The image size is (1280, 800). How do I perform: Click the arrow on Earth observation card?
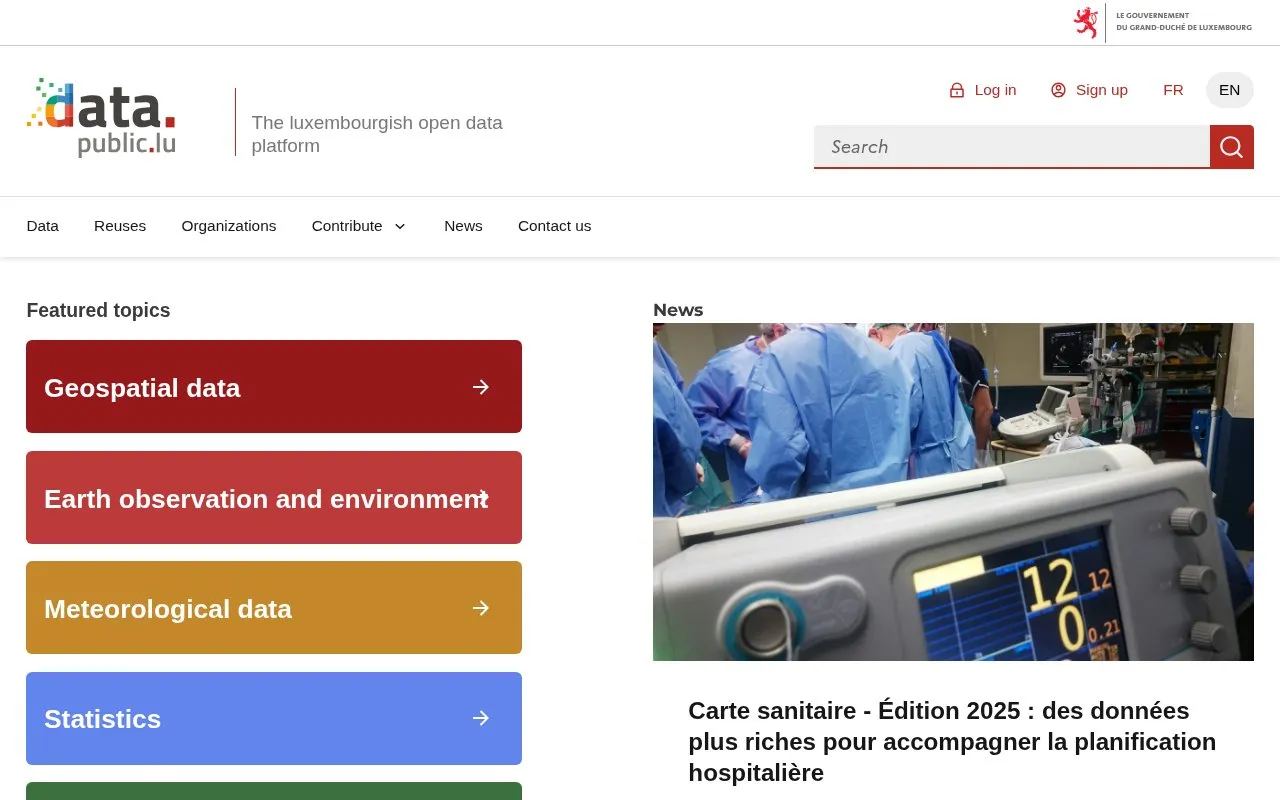(481, 497)
